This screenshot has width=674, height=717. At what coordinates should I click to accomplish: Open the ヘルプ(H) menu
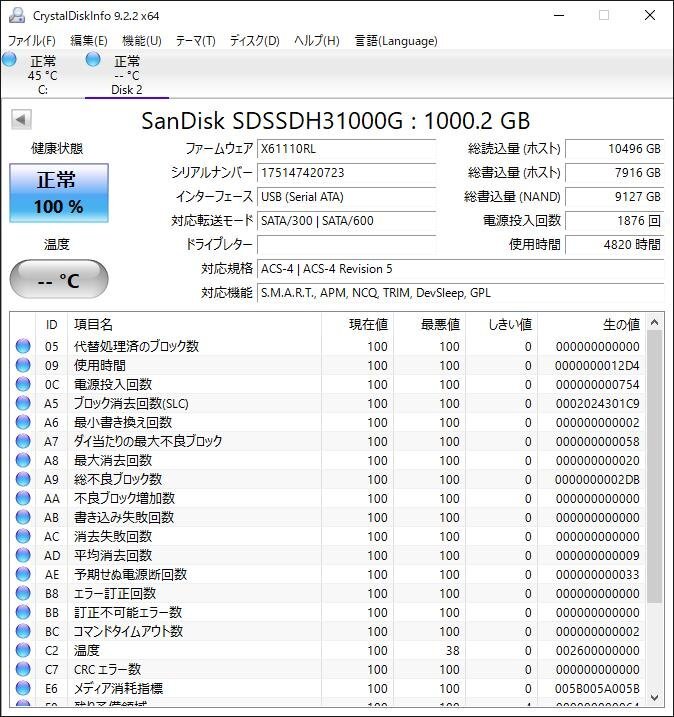tap(317, 41)
